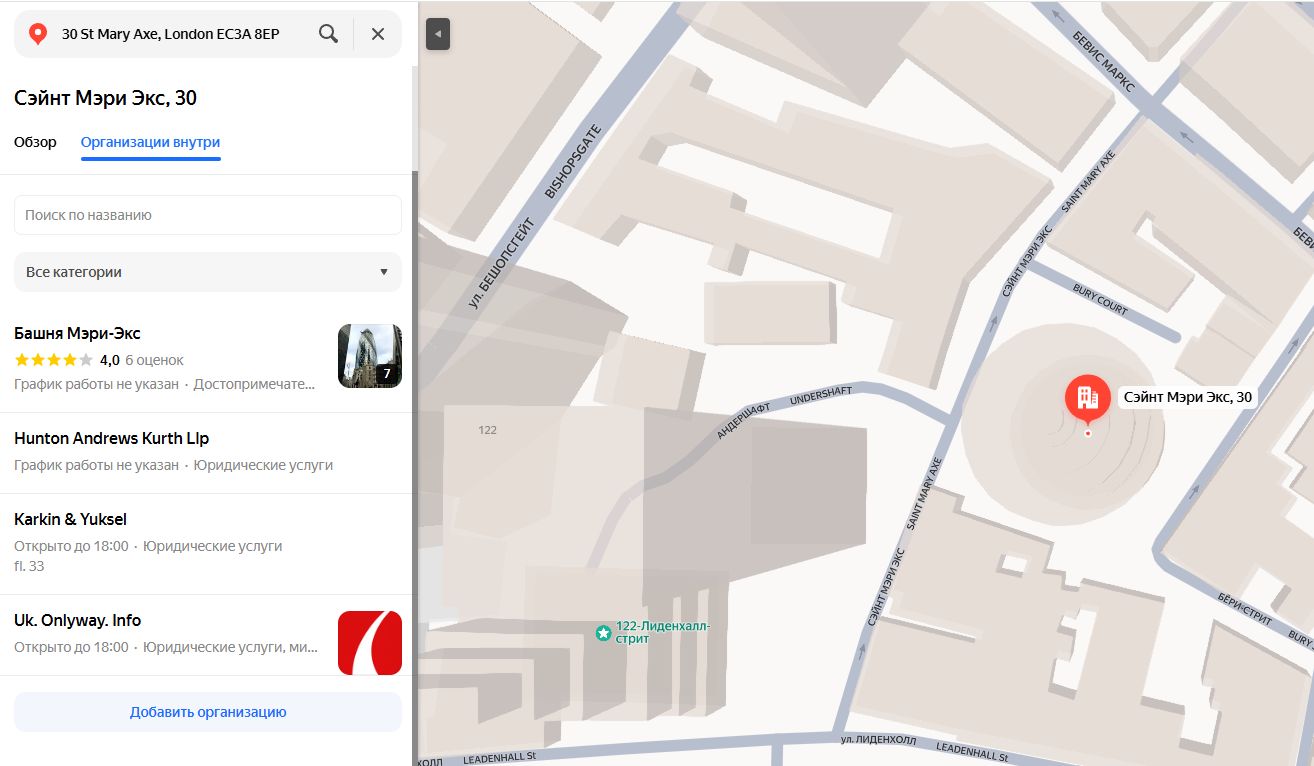The height and width of the screenshot is (766, 1314).
Task: Open Hunton Andrews Kurth Llp entry
Action: [x=208, y=453]
